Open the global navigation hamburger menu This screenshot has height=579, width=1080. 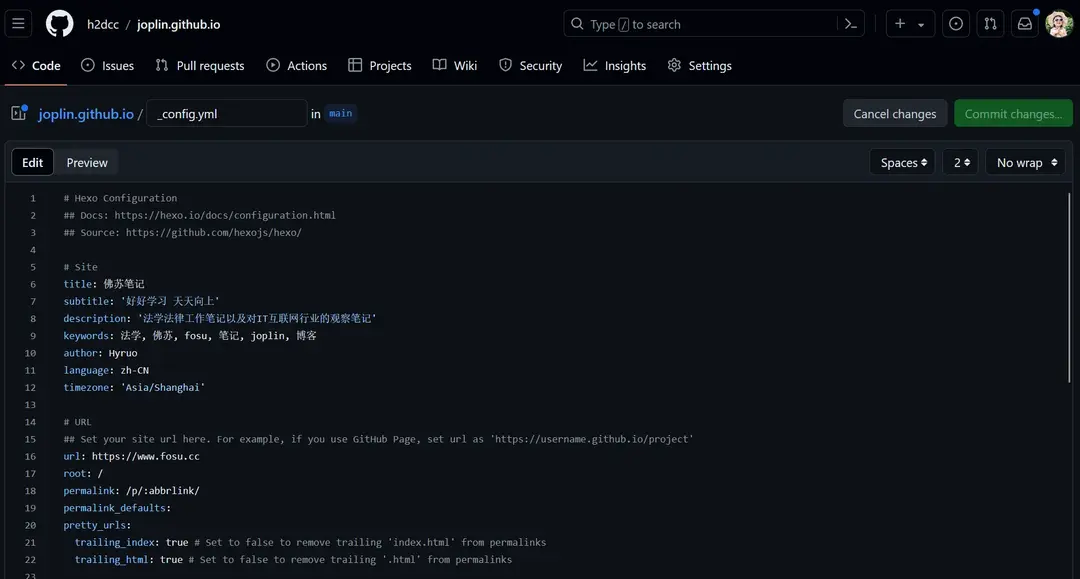[x=18, y=23]
